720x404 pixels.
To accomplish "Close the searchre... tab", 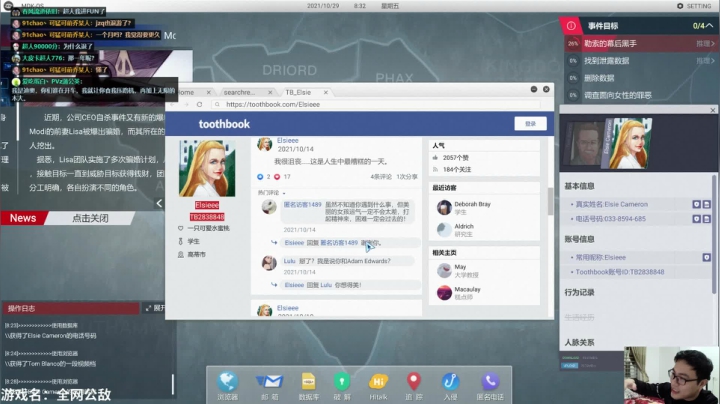I will pos(270,92).
